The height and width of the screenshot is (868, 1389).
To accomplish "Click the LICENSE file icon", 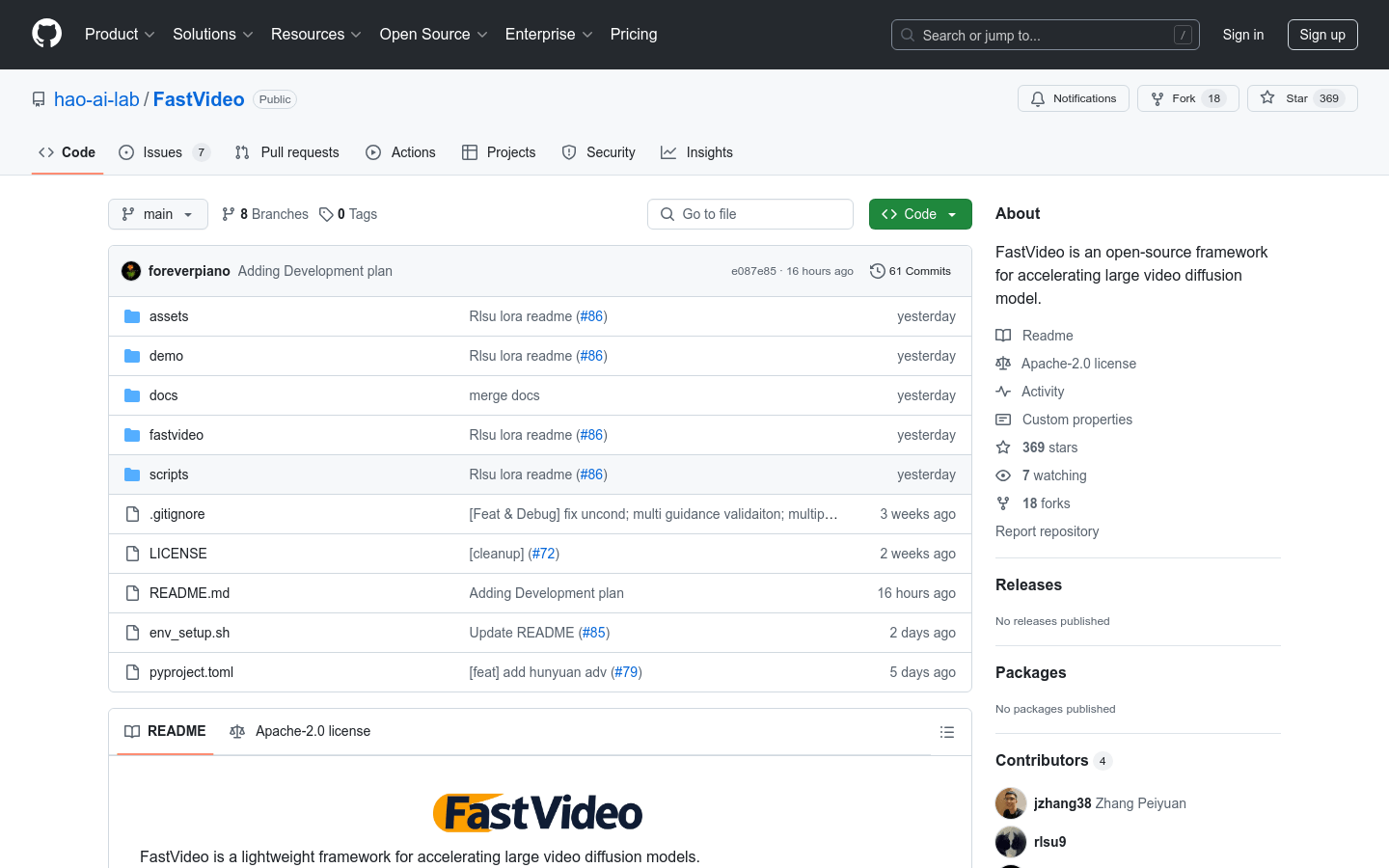I will click(132, 554).
